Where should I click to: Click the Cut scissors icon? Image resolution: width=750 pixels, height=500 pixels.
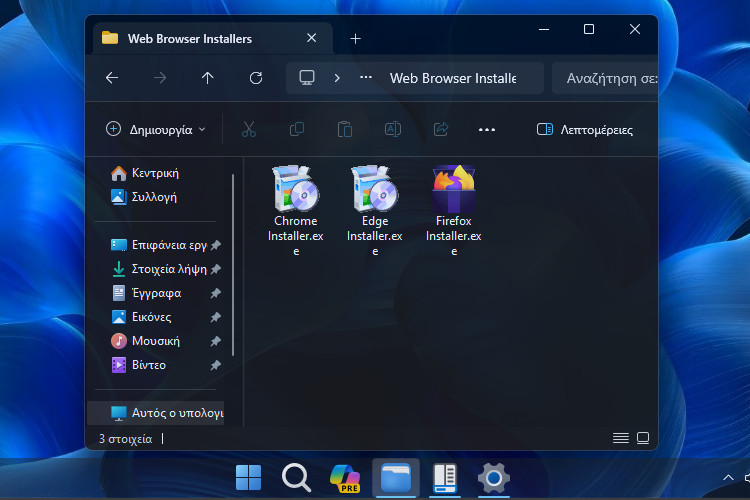pyautogui.click(x=249, y=129)
